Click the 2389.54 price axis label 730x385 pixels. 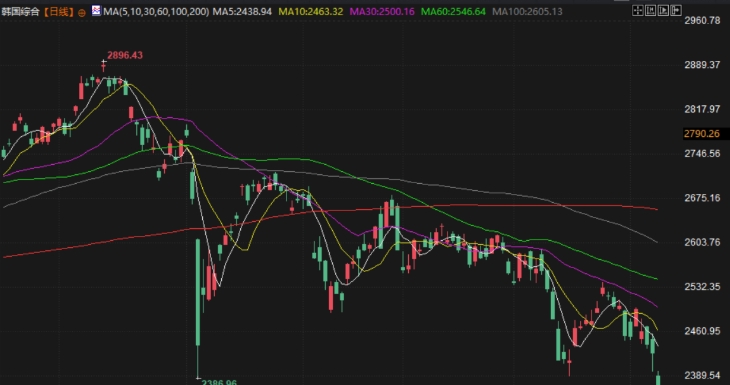702,375
